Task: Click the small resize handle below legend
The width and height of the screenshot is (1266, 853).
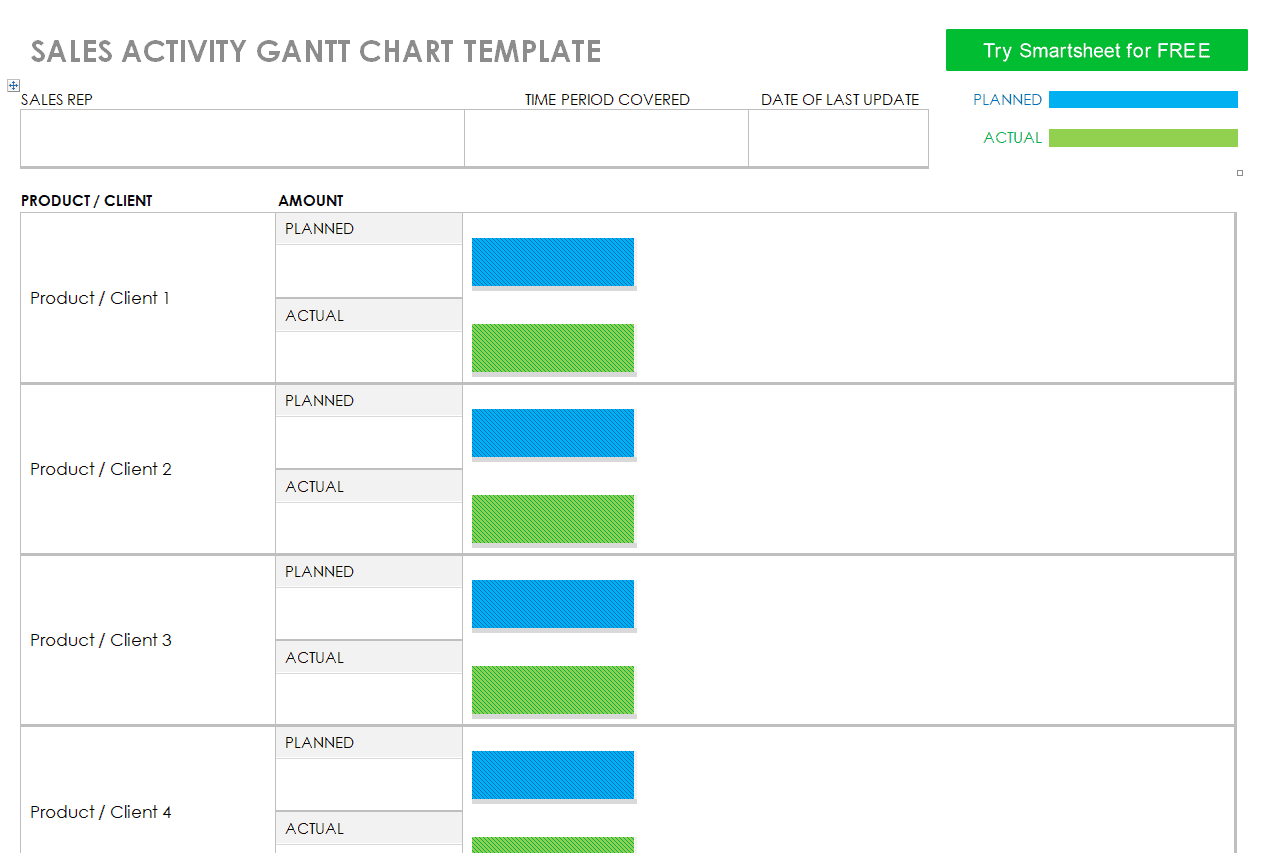Action: point(1240,173)
